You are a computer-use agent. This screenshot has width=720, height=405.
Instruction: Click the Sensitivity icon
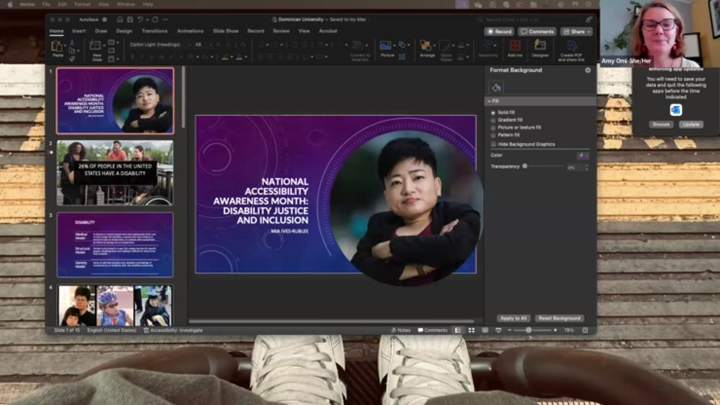(488, 45)
